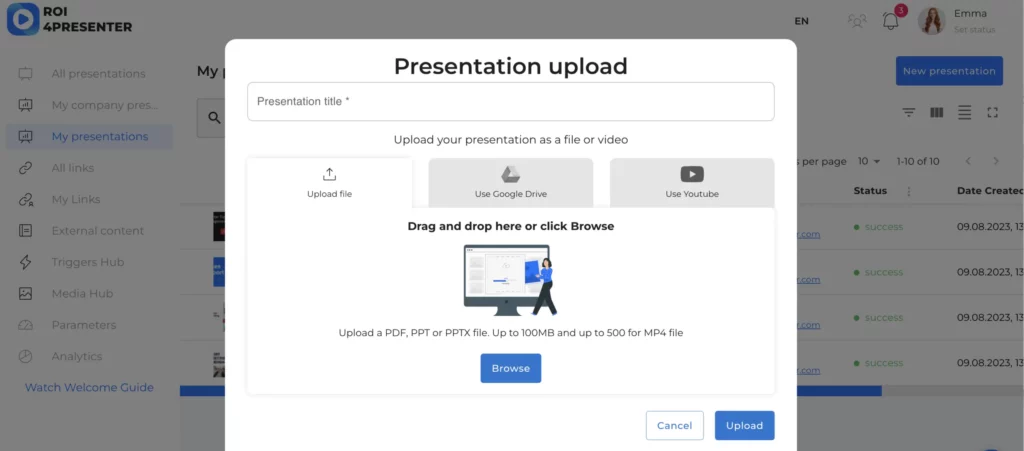1024x451 pixels.
Task: Click the ROI4Presenter logo icon
Action: click(23, 20)
